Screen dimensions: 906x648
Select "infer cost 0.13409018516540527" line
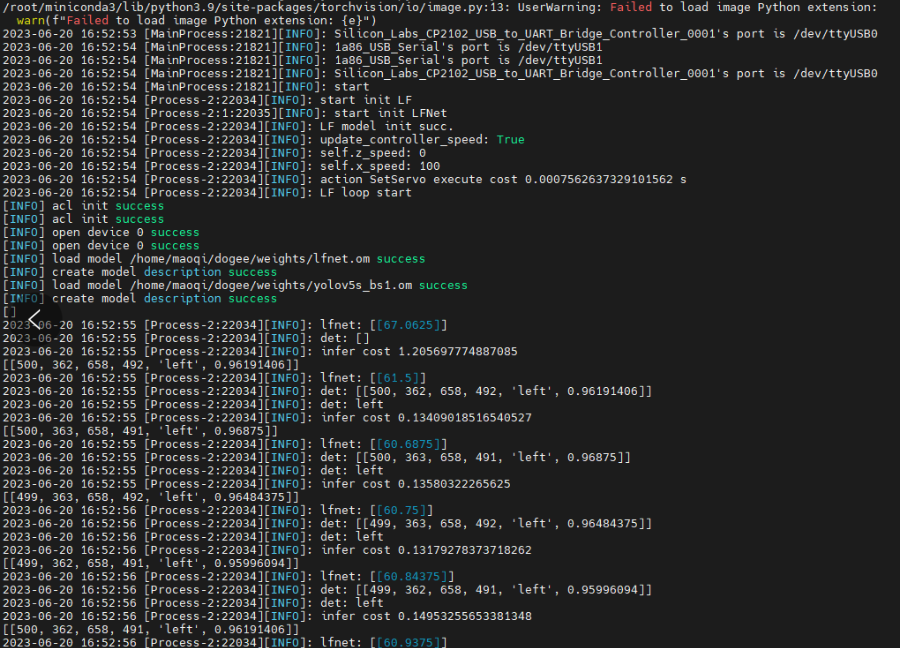click(267, 418)
